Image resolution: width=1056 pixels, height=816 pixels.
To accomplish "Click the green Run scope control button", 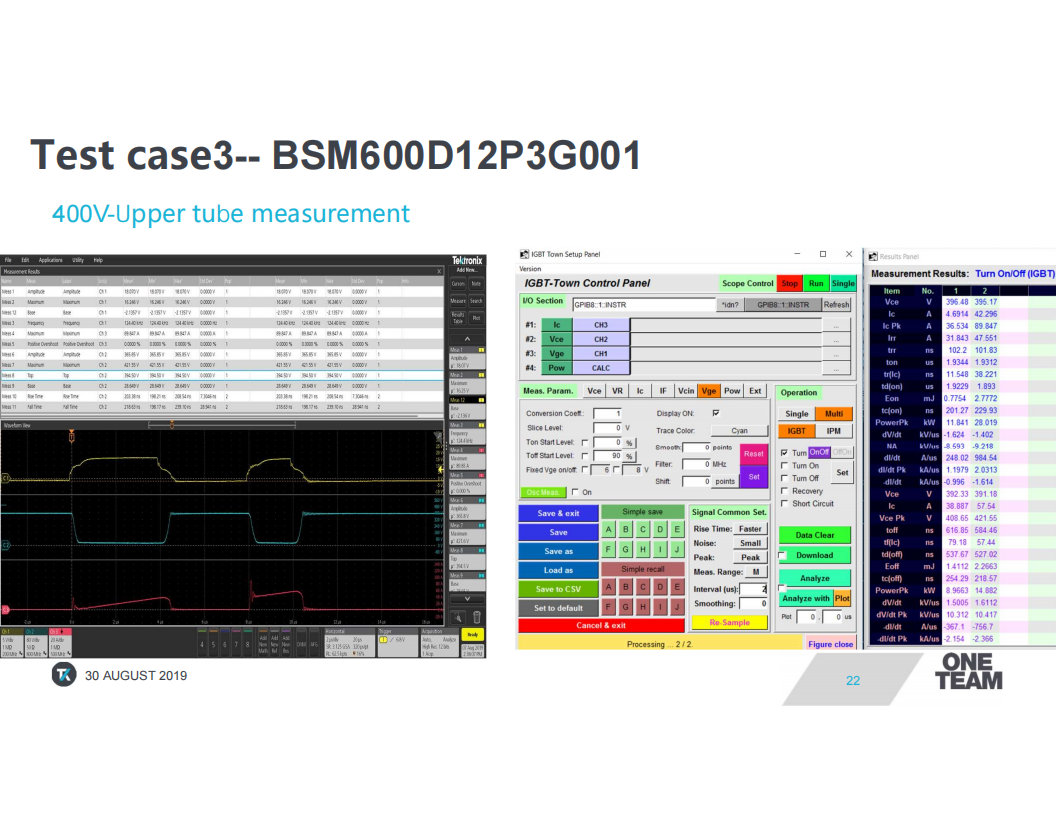I will click(816, 283).
